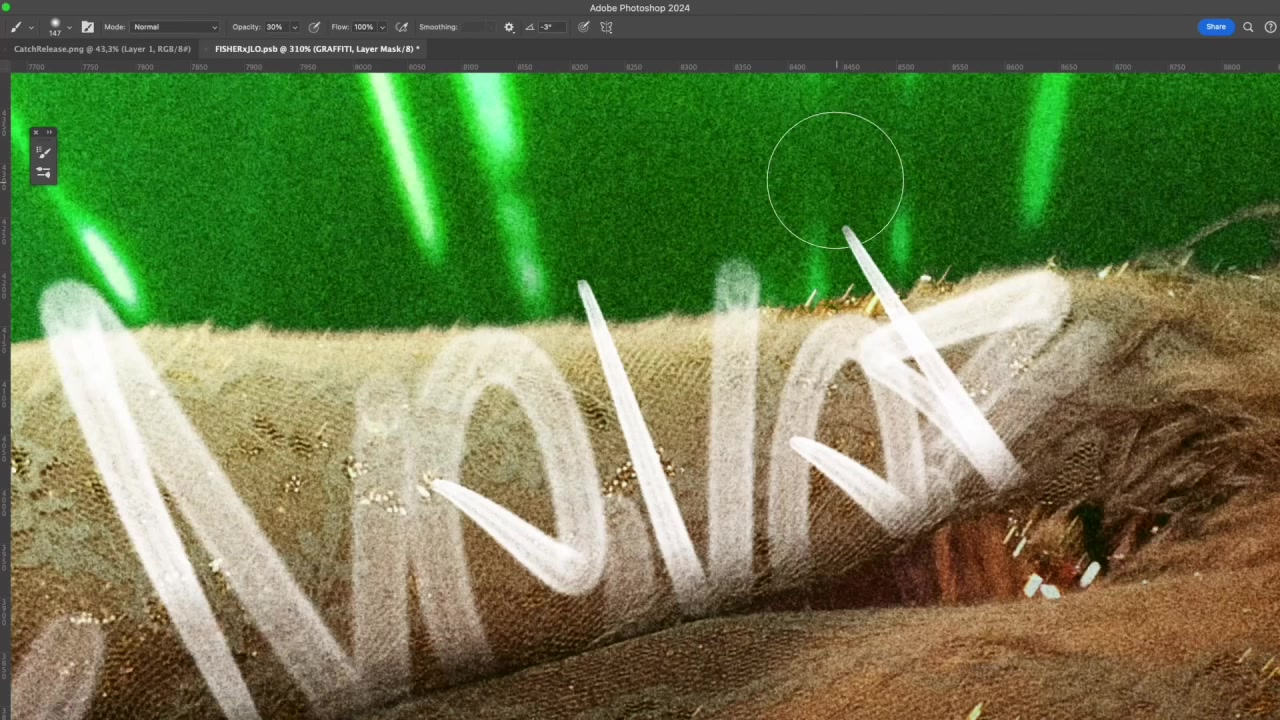Open the Opacity slider dropdown arrow
Viewport: 1280px width, 720px height.
click(x=295, y=28)
